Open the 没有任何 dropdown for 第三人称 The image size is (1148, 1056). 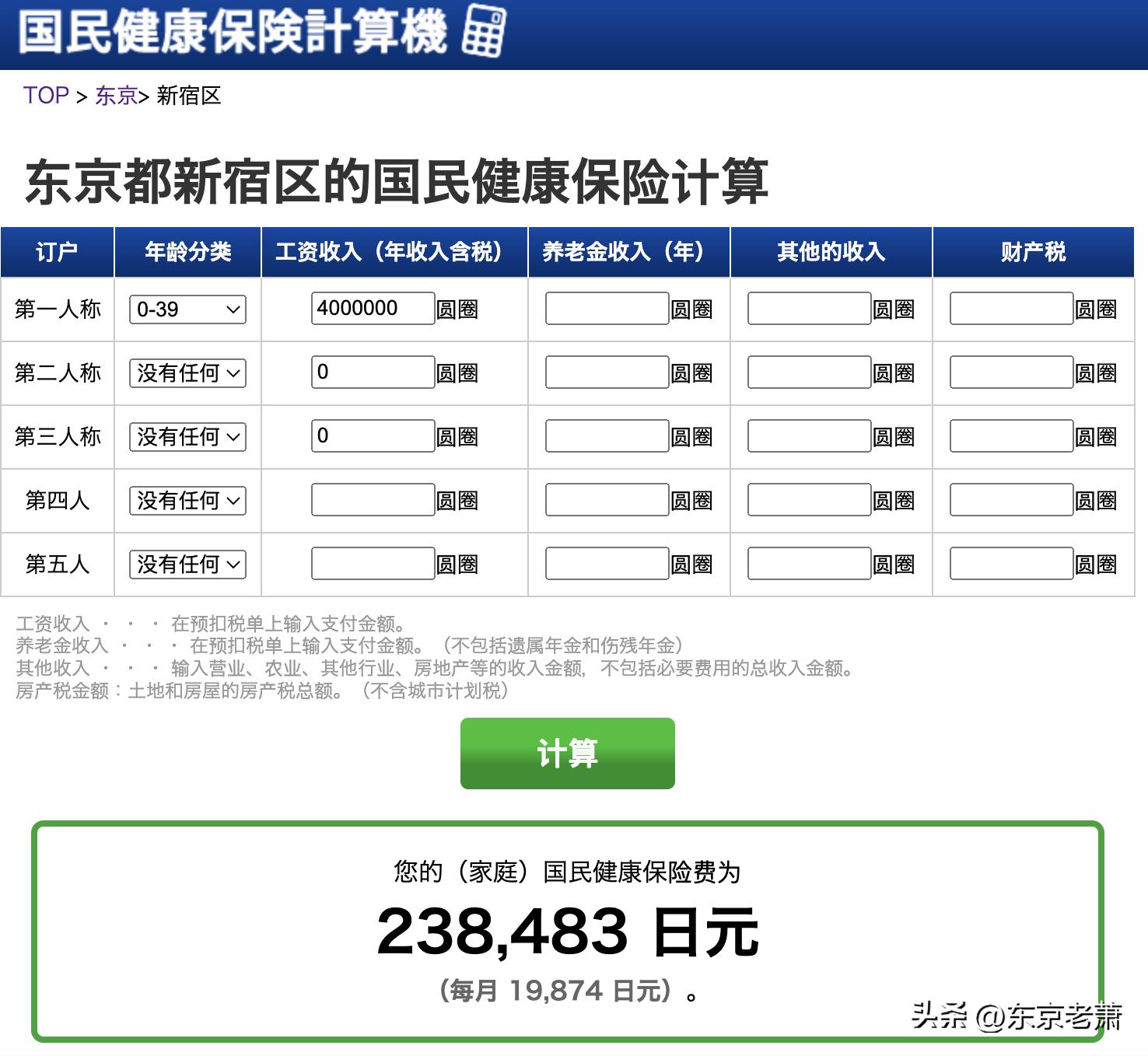coord(186,436)
